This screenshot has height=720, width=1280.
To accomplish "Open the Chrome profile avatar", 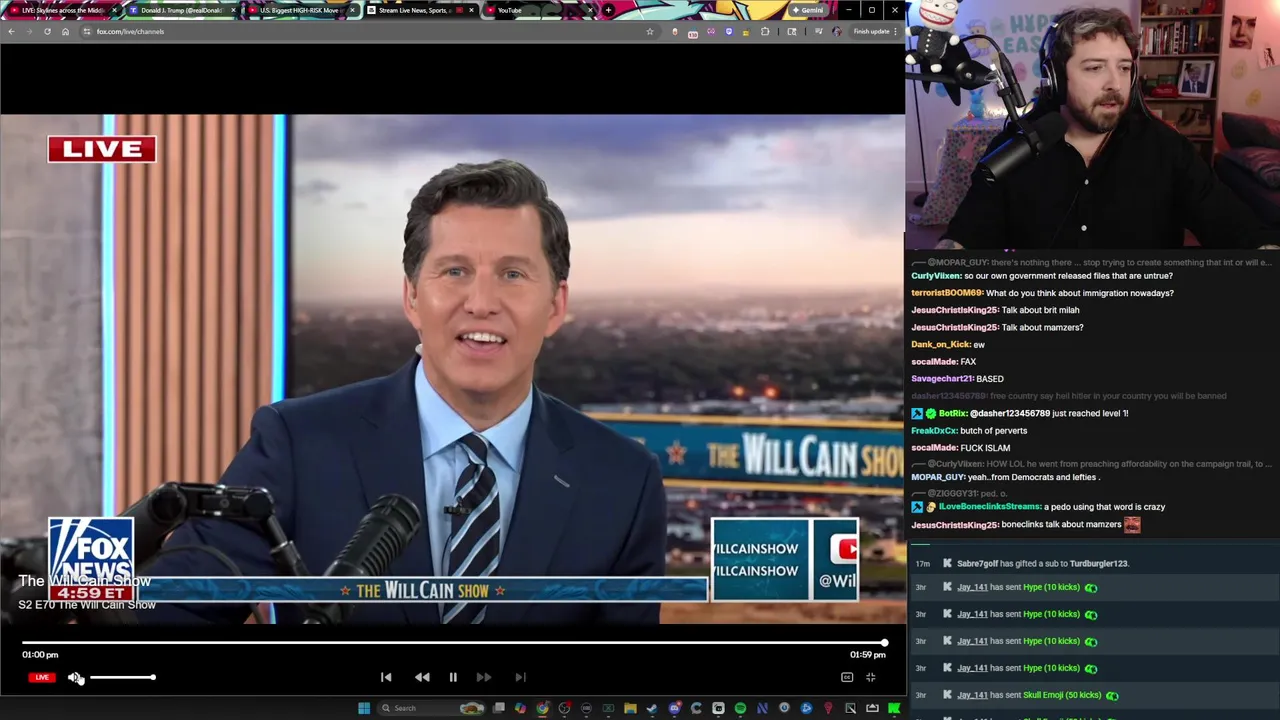I will pos(837,31).
